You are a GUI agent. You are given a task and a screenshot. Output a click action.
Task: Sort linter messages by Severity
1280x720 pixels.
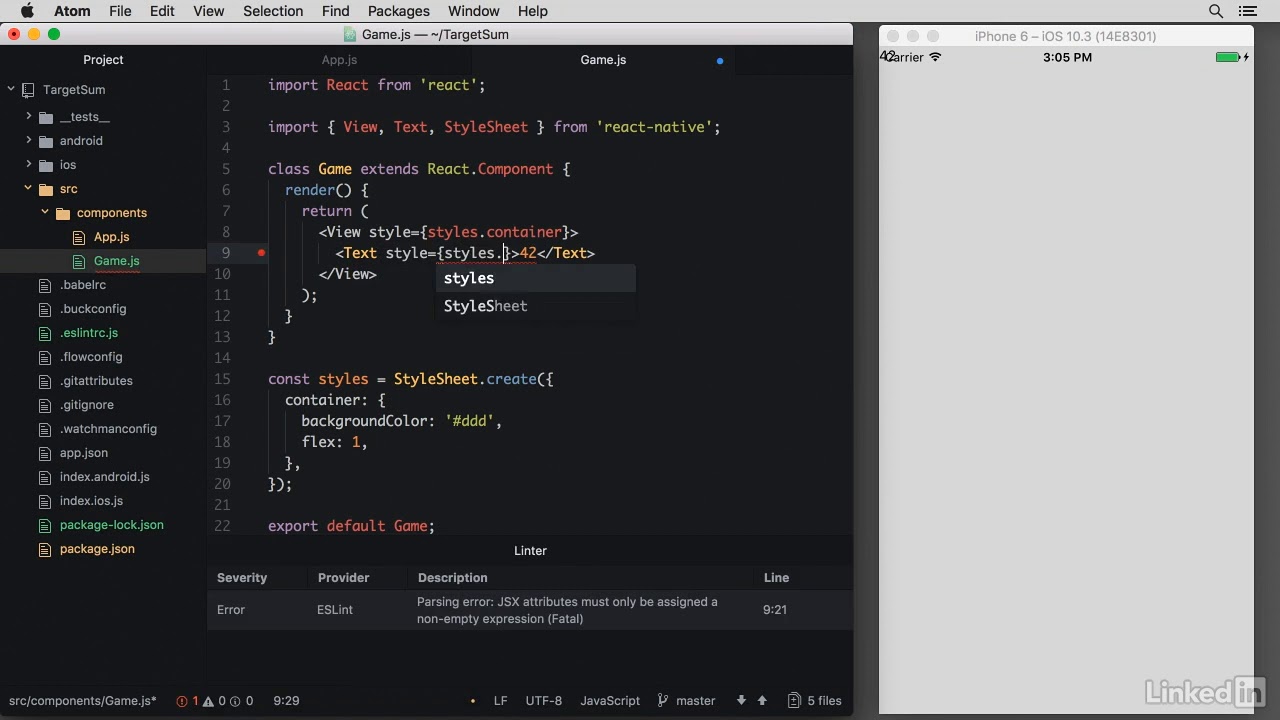tap(242, 577)
